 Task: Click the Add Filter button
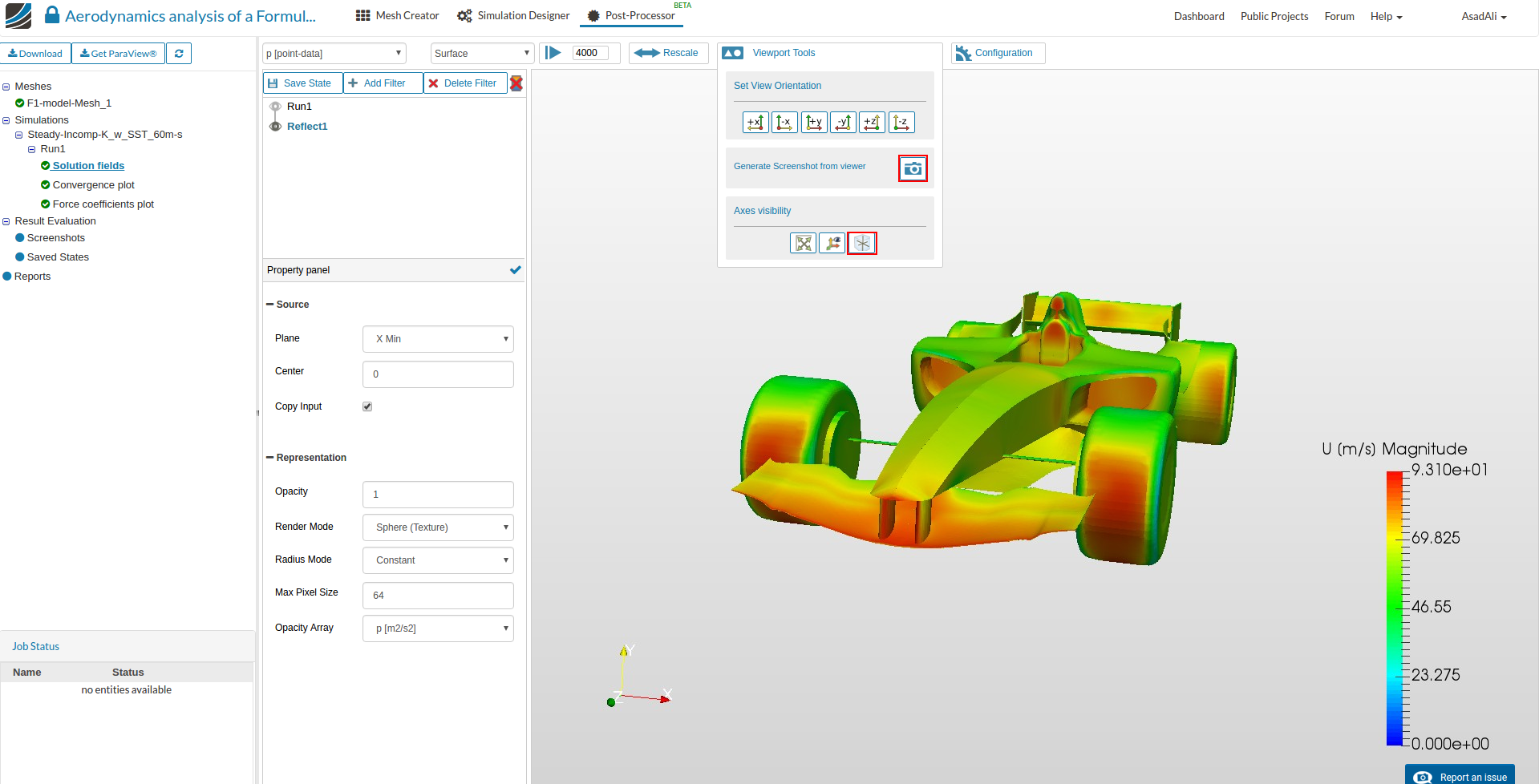[383, 83]
